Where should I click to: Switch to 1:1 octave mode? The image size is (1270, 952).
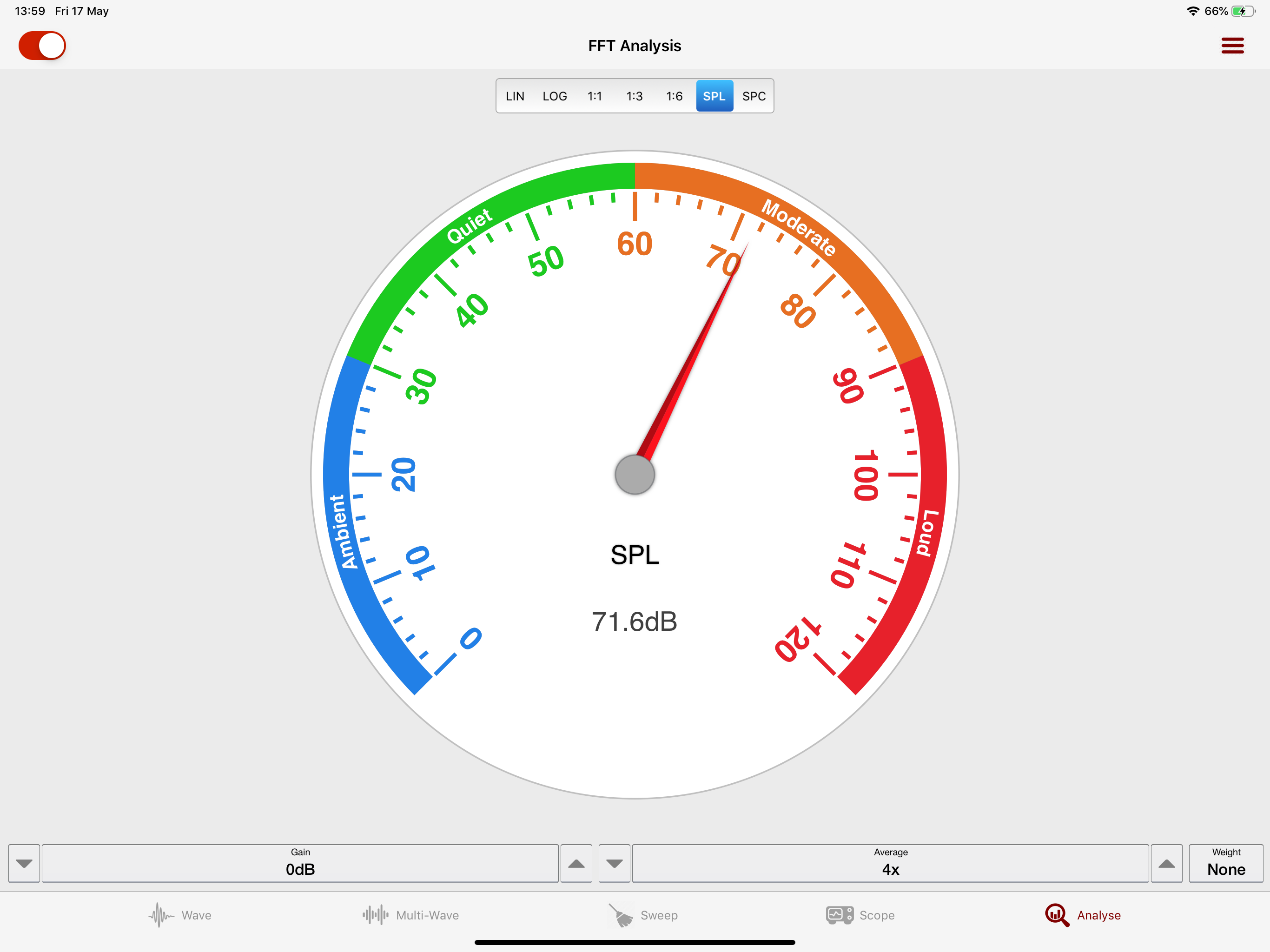pos(594,96)
